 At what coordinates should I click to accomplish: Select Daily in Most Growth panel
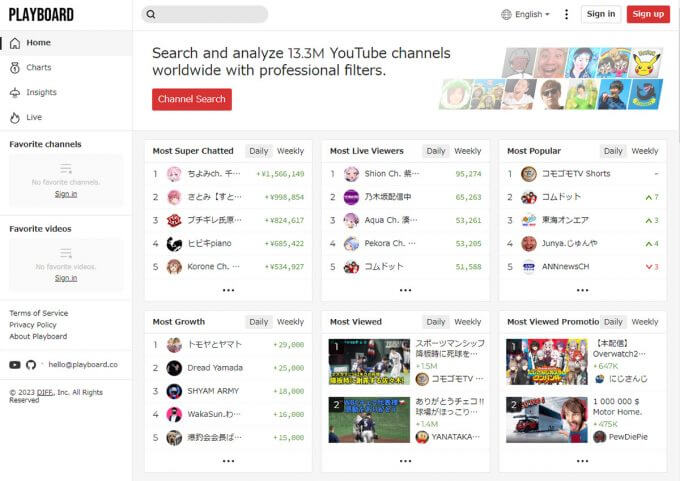259,322
